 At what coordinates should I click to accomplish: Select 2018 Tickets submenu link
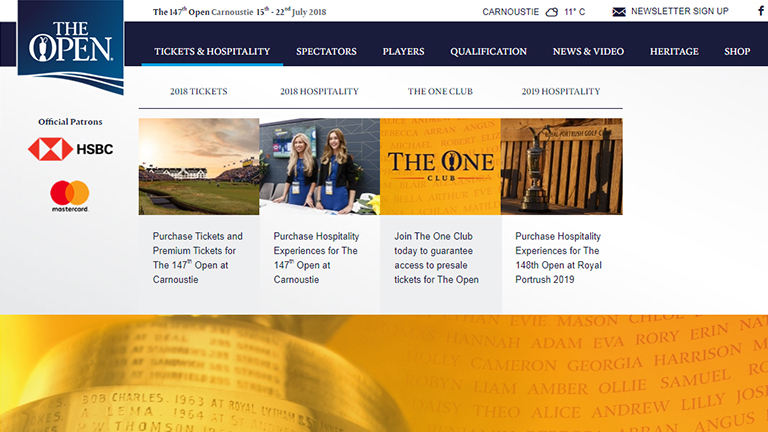pos(198,91)
